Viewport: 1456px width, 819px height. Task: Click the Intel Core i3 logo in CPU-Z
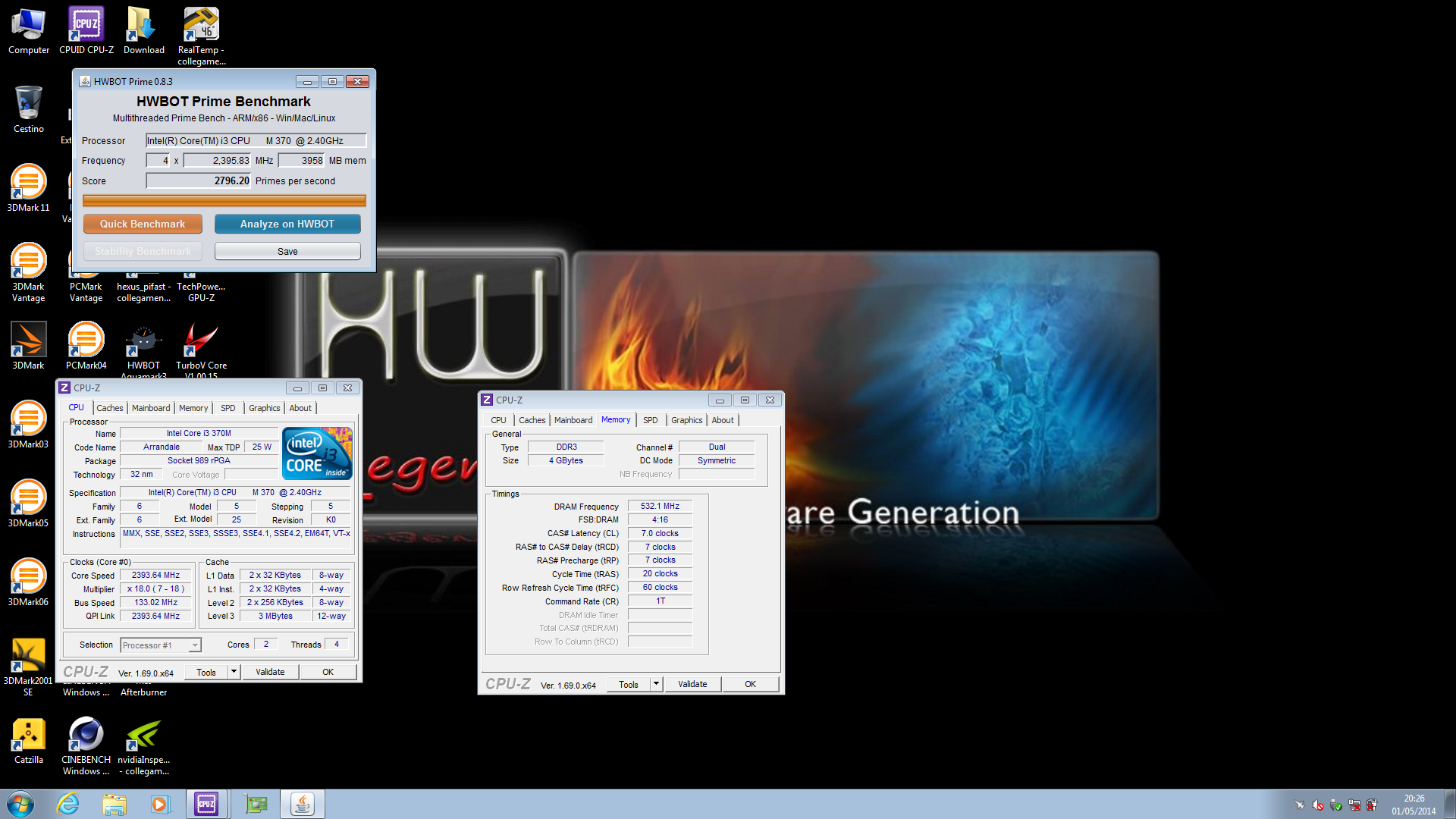tap(317, 453)
